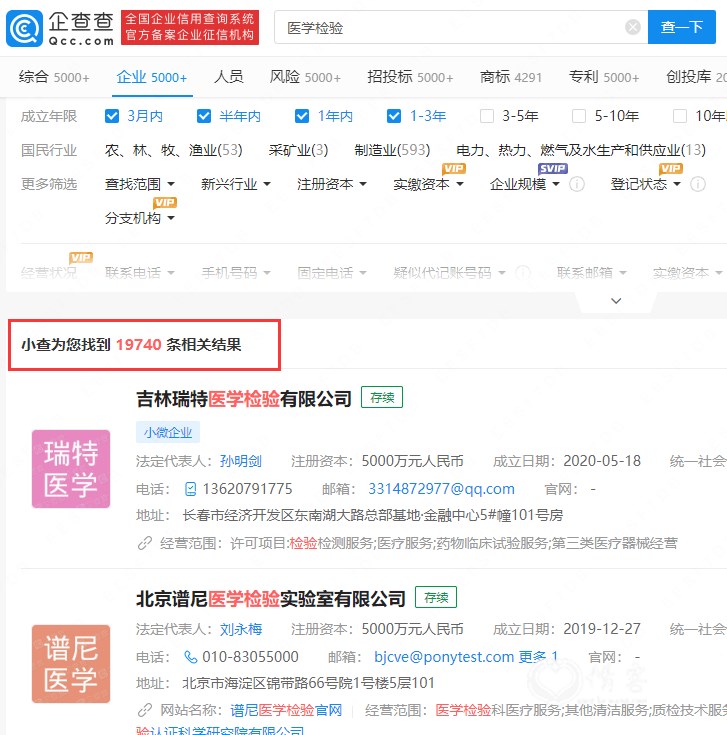
Task: Check the 3-5年 checkbox
Action: (487, 116)
